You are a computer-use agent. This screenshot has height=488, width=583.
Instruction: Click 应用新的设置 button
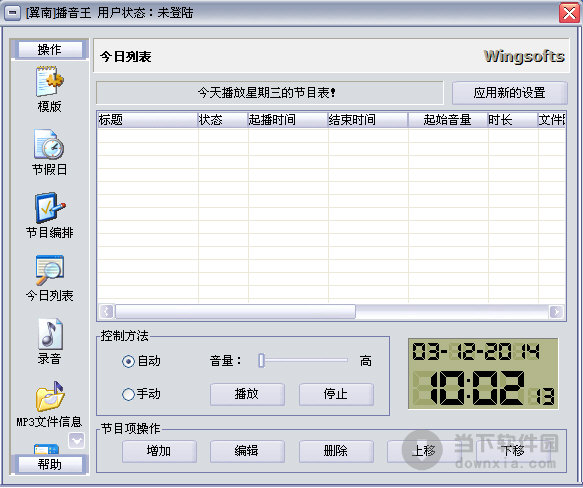tap(509, 93)
